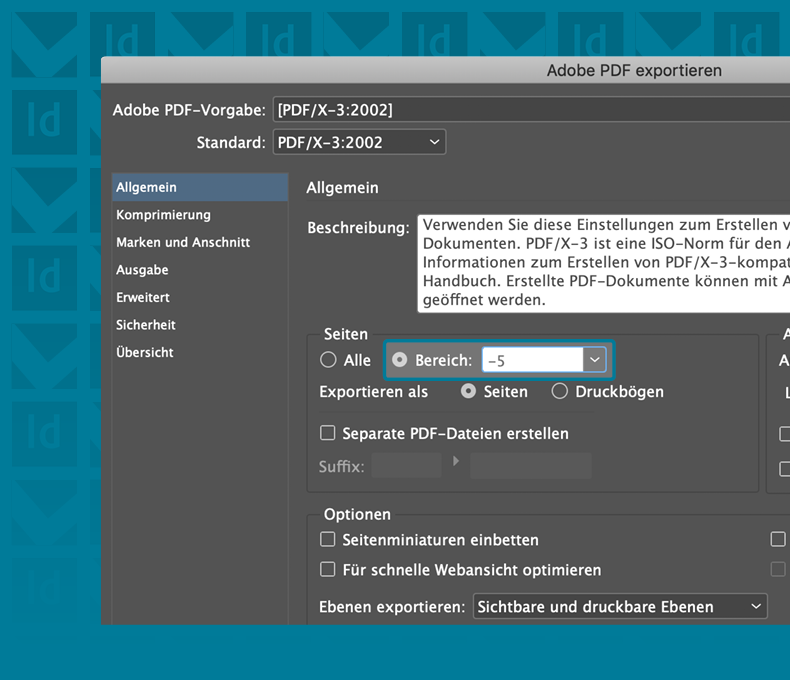Expand the Bereich page range dropdown arrow

point(595,360)
